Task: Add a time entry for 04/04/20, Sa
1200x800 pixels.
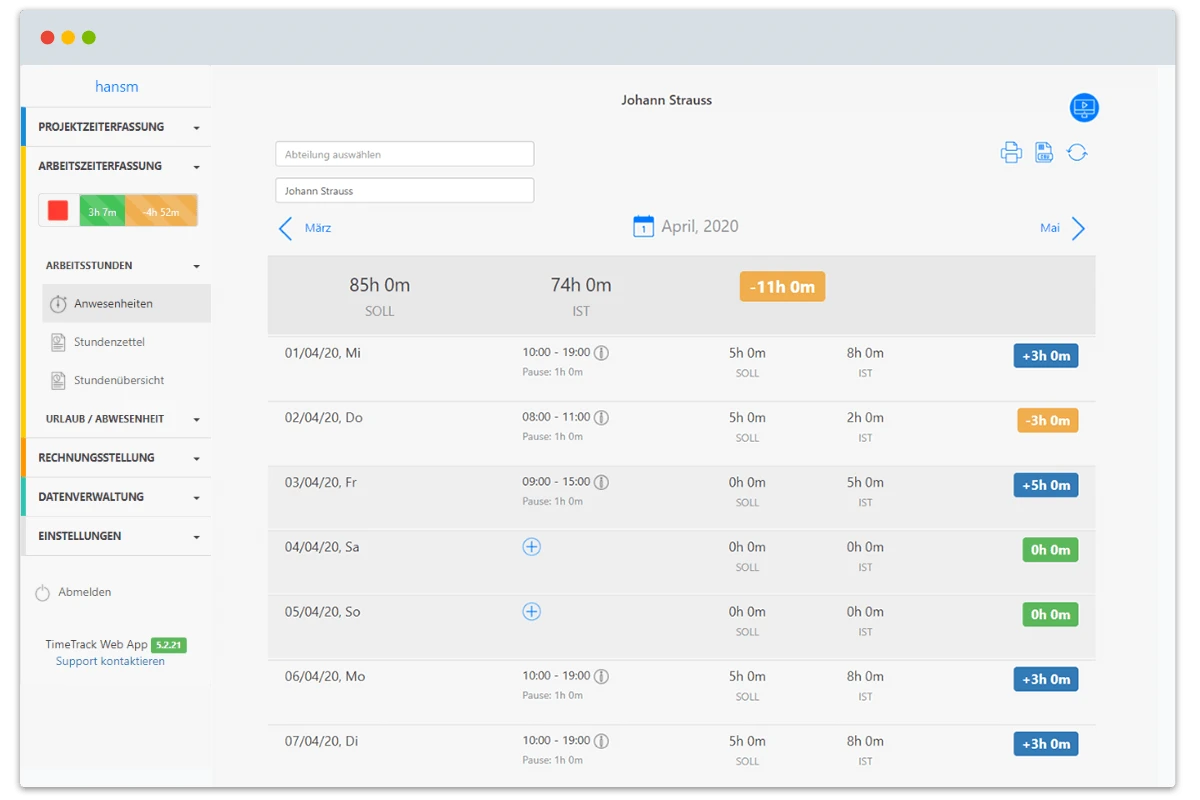Action: [x=531, y=547]
